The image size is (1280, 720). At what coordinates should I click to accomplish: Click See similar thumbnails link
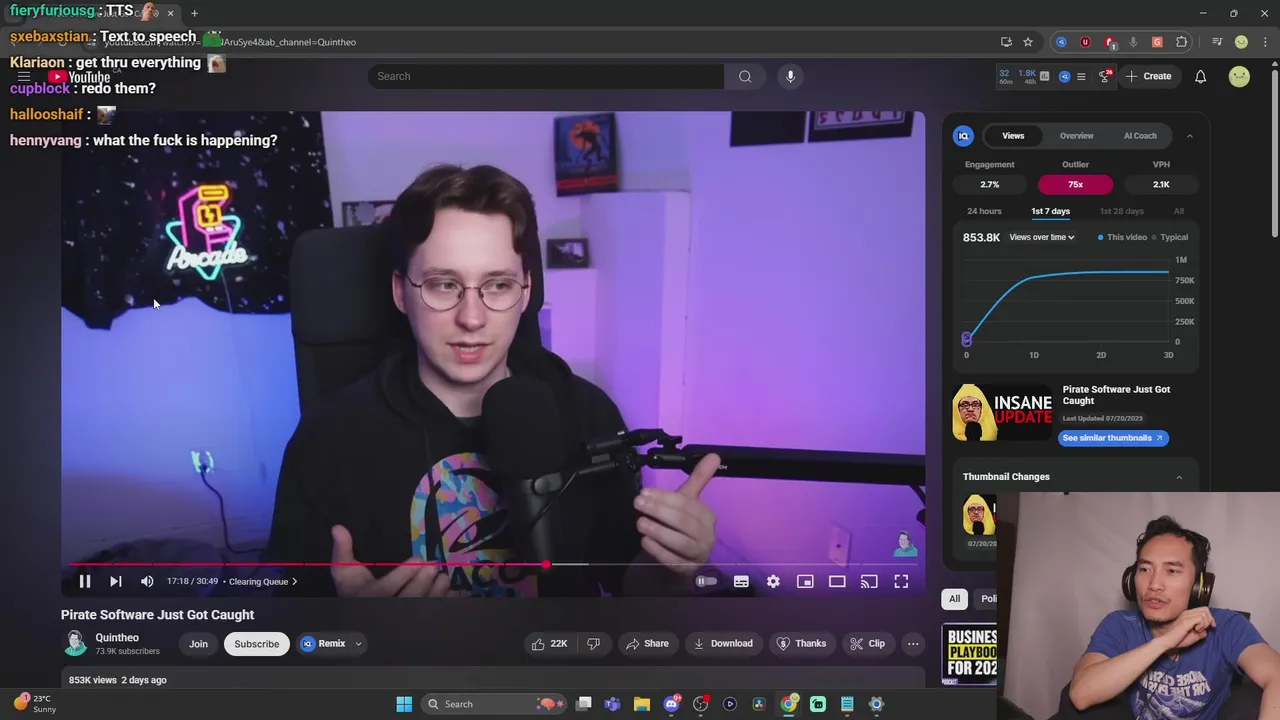[1113, 438]
